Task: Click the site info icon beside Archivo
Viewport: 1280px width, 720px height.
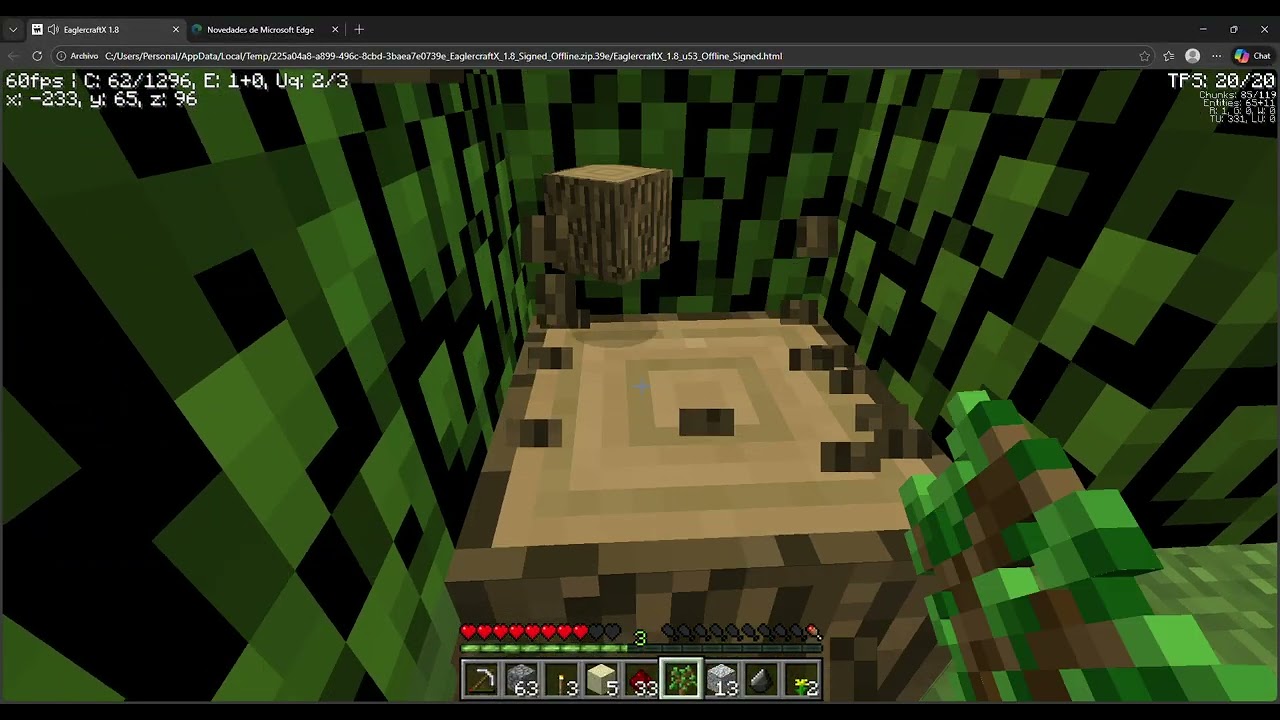Action: point(61,56)
